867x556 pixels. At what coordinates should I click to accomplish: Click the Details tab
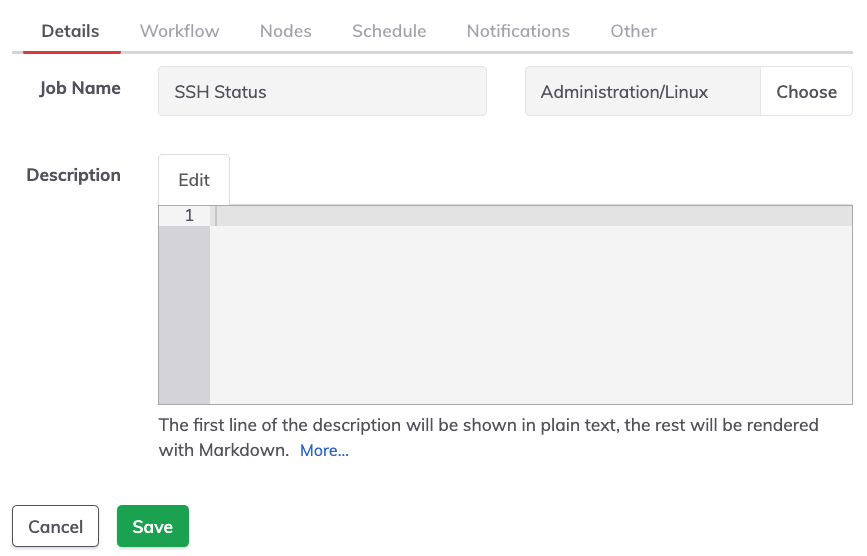(x=70, y=31)
